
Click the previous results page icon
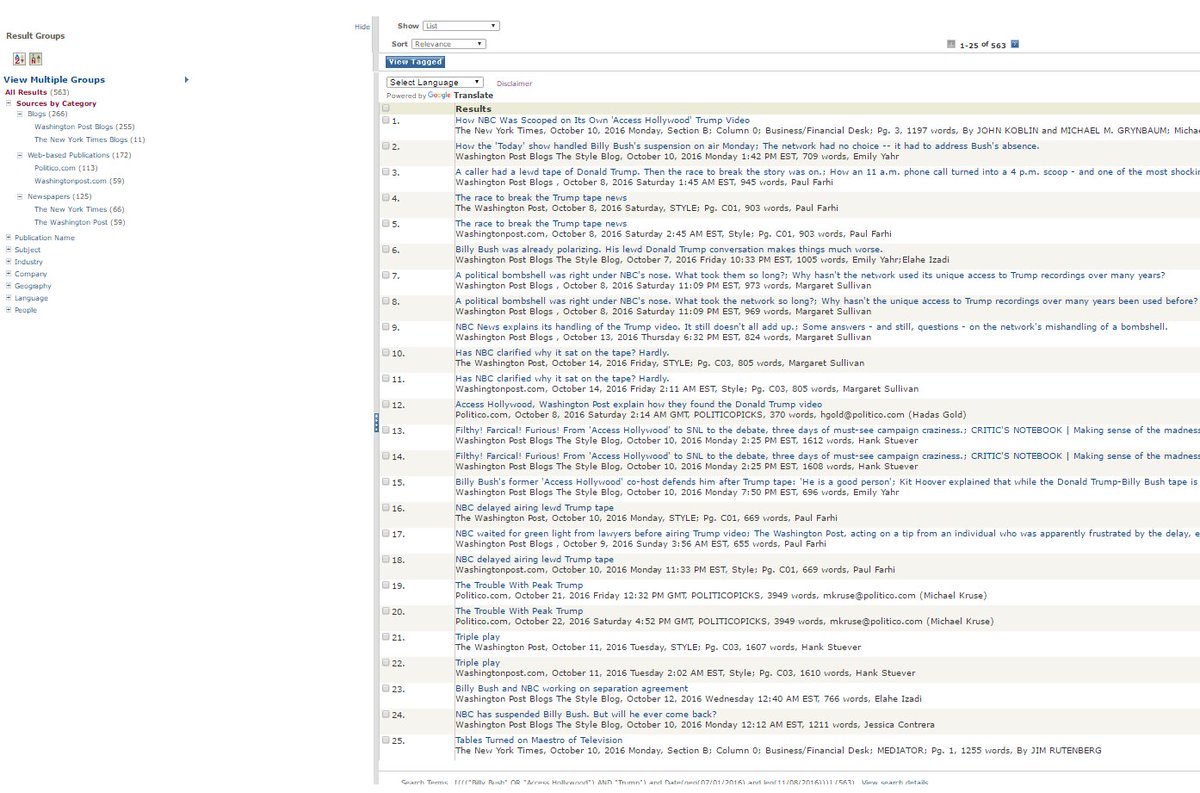(x=951, y=44)
